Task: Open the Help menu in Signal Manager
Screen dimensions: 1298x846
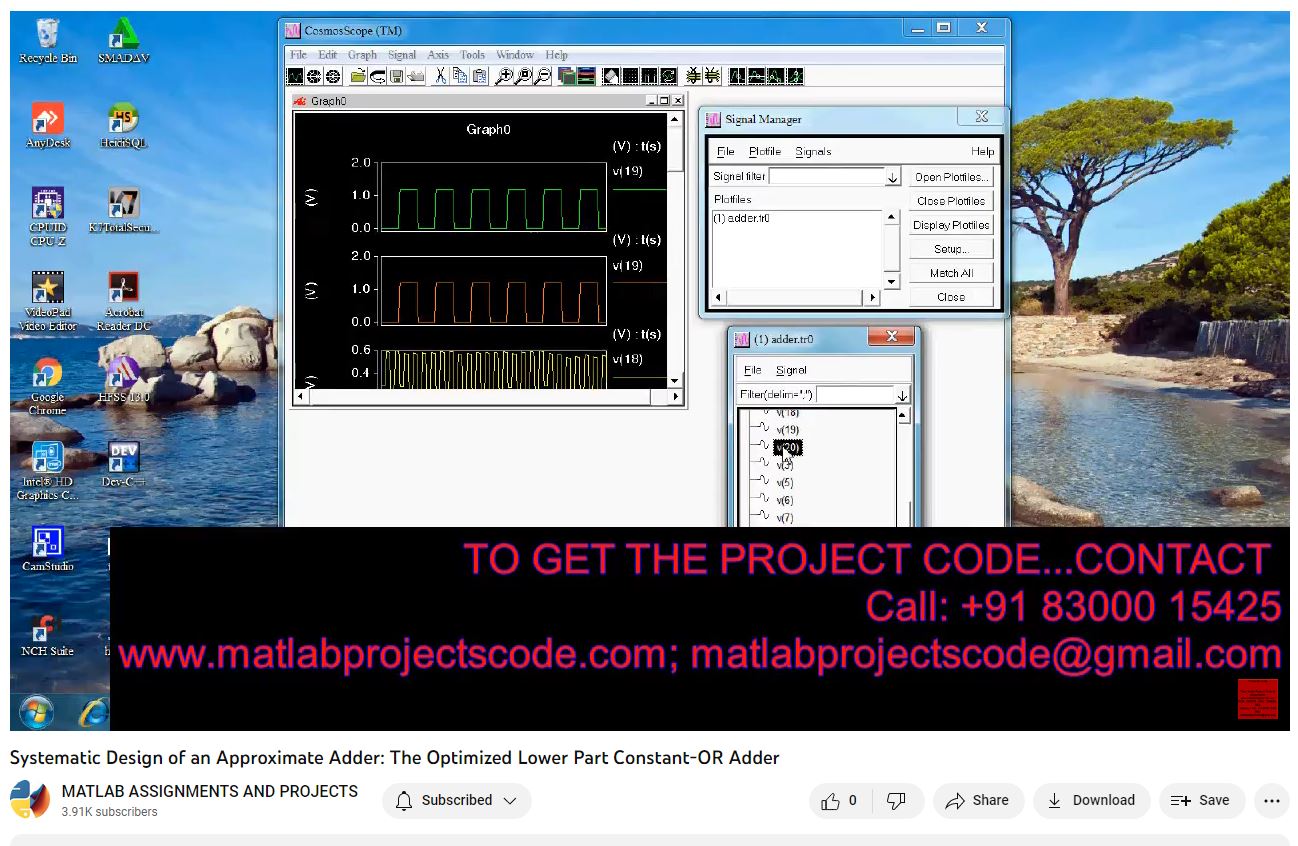Action: [x=983, y=152]
